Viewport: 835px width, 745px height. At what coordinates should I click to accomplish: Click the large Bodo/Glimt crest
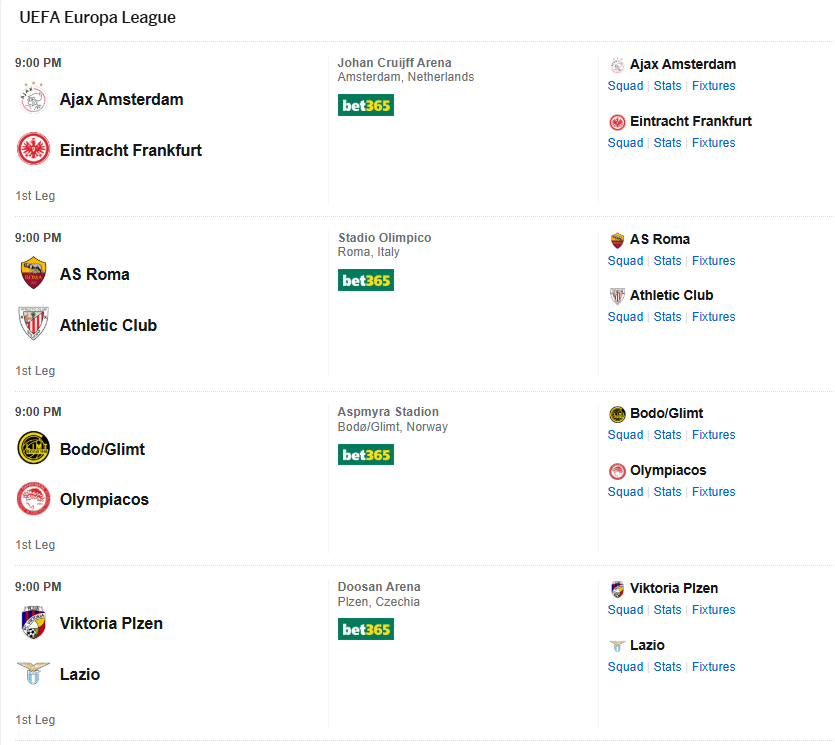pyautogui.click(x=33, y=449)
